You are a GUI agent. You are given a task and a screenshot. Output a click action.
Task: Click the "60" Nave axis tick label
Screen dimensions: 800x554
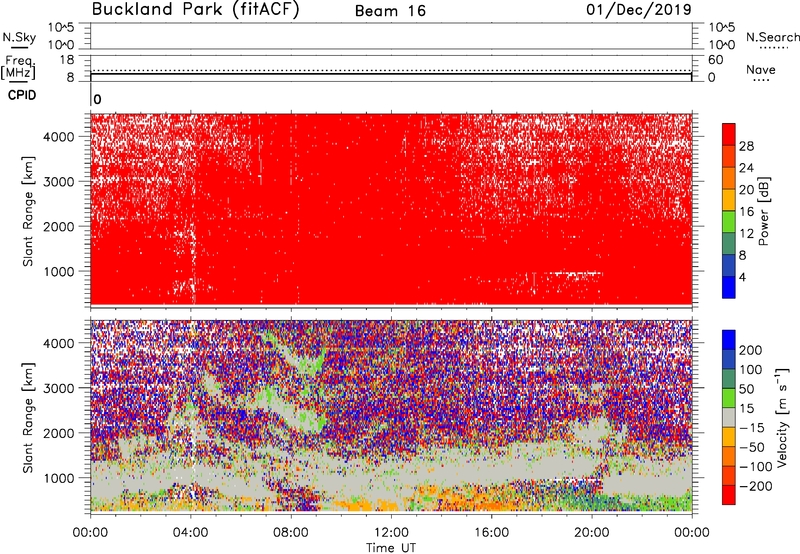pyautogui.click(x=715, y=60)
